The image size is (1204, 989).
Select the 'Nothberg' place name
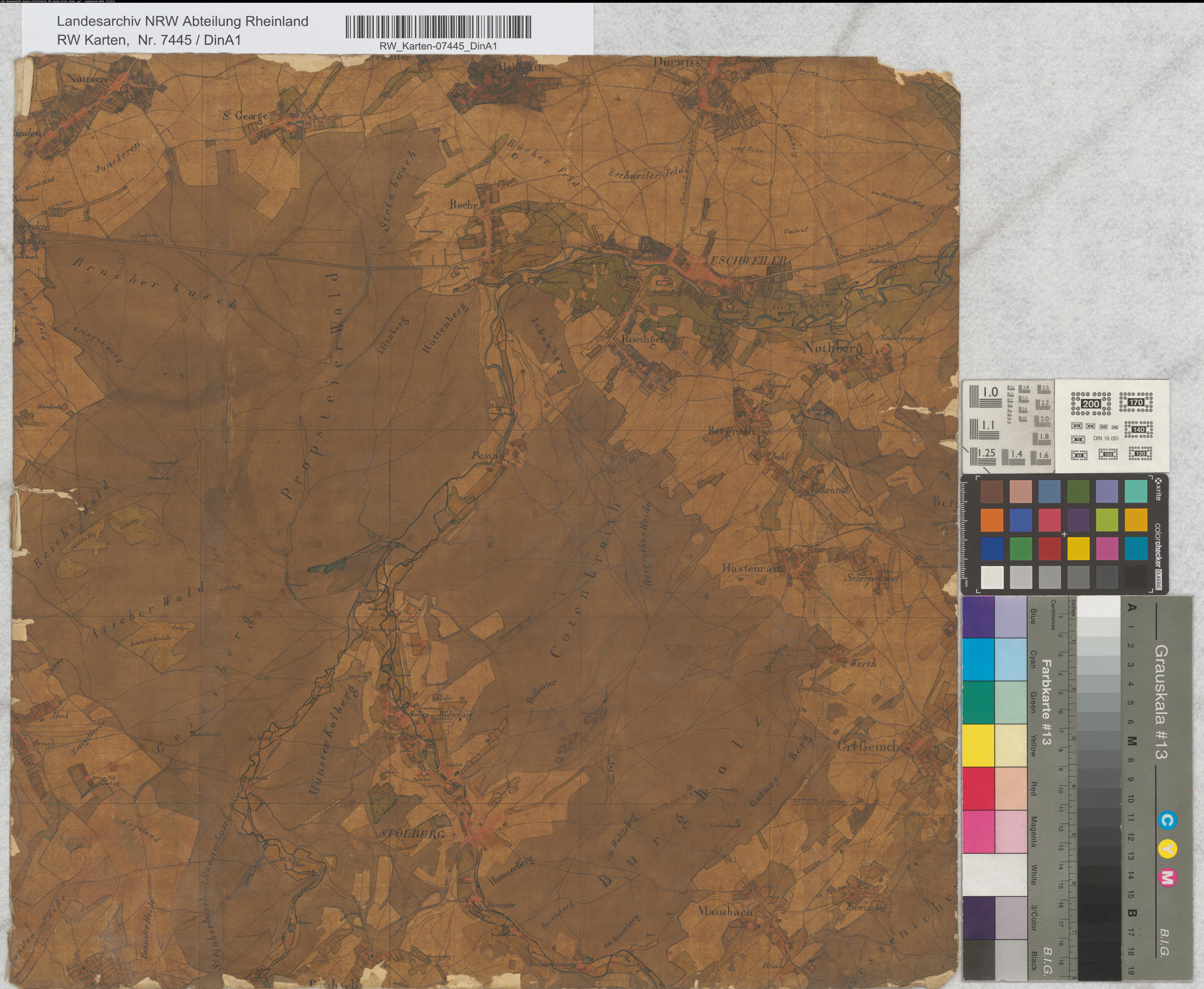833,348
